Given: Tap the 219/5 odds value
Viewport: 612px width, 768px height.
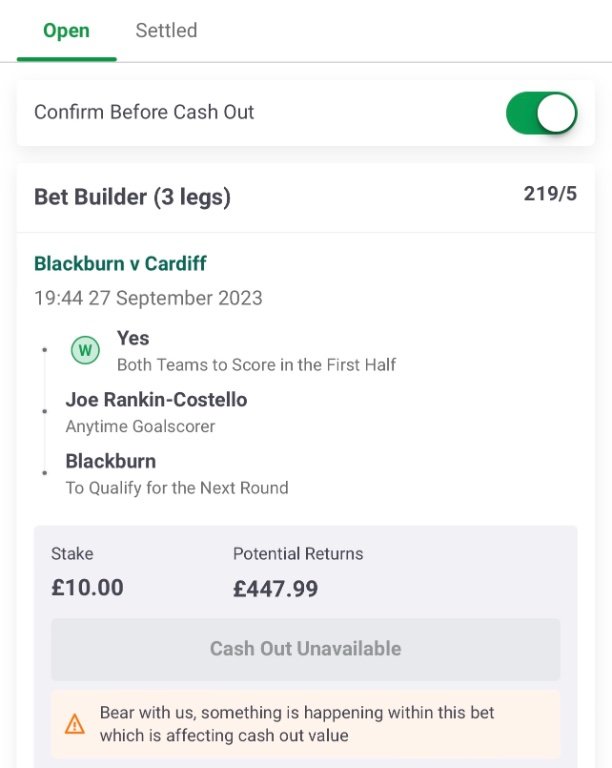Looking at the screenshot, I should (550, 193).
